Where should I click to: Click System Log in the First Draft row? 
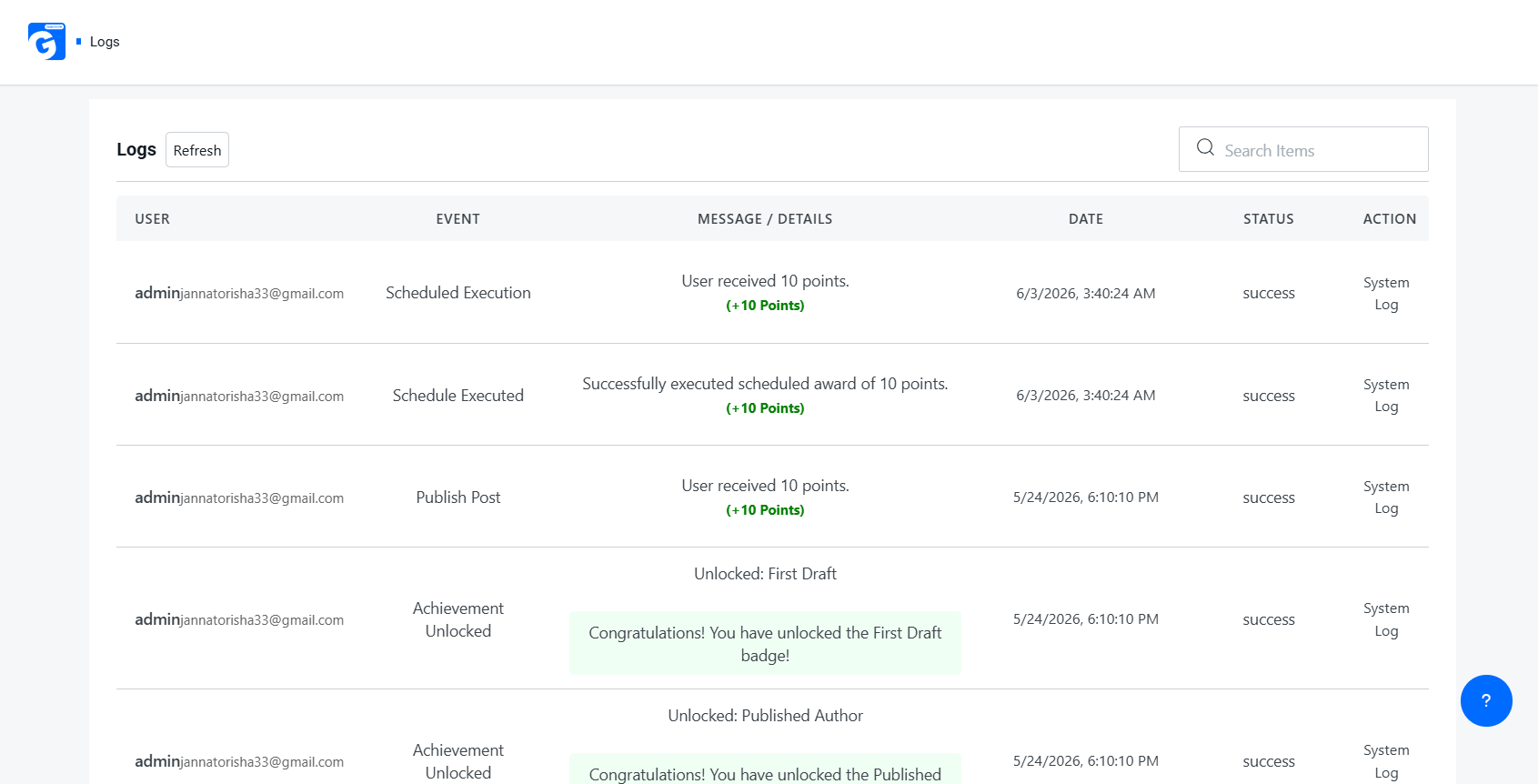[x=1386, y=619]
